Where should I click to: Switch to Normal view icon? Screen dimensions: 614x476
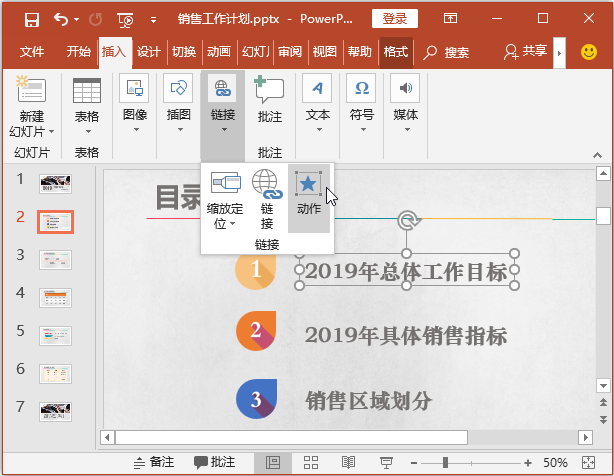point(273,463)
